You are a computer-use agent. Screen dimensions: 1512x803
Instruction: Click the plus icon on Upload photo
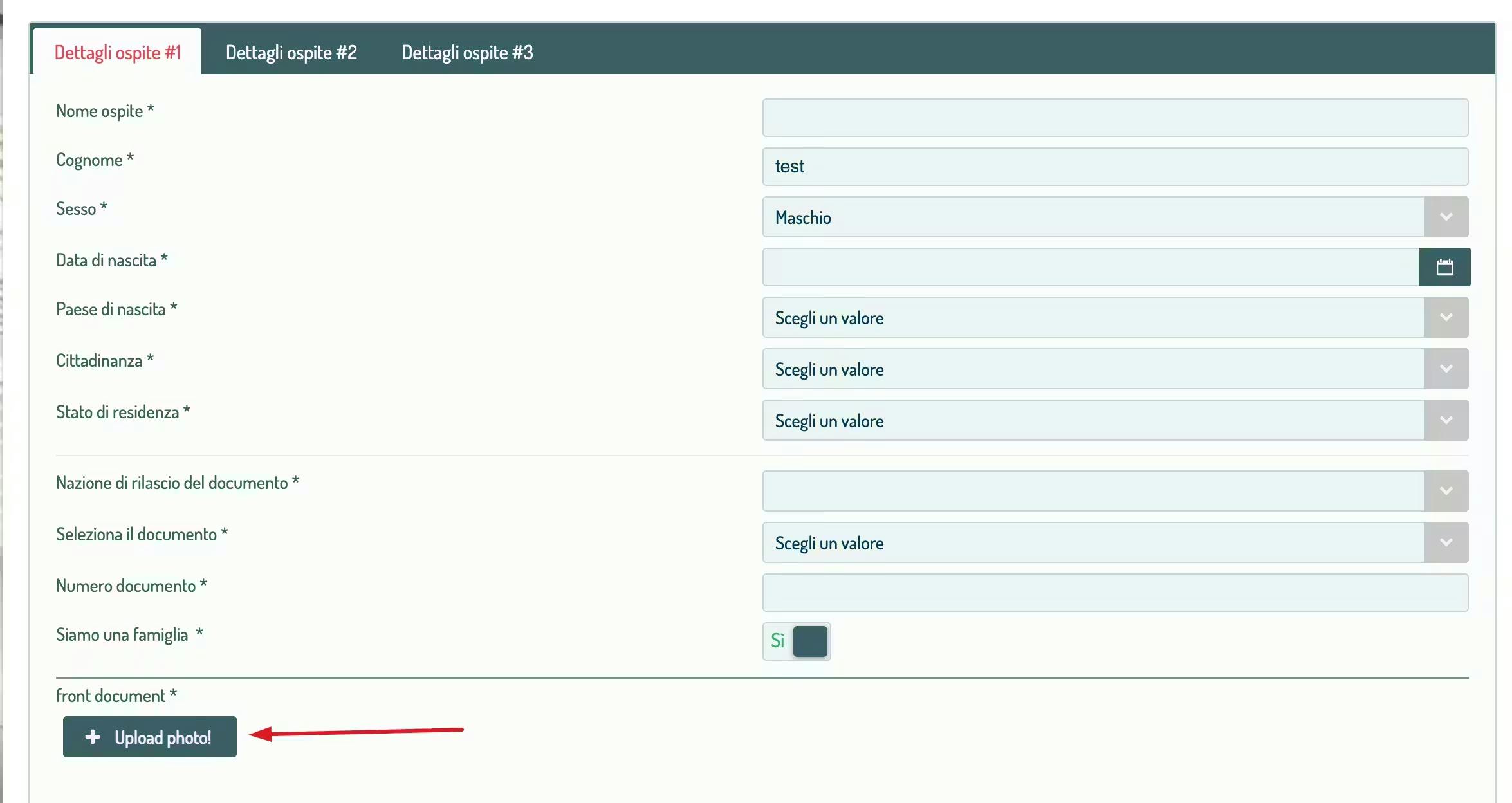click(x=93, y=737)
